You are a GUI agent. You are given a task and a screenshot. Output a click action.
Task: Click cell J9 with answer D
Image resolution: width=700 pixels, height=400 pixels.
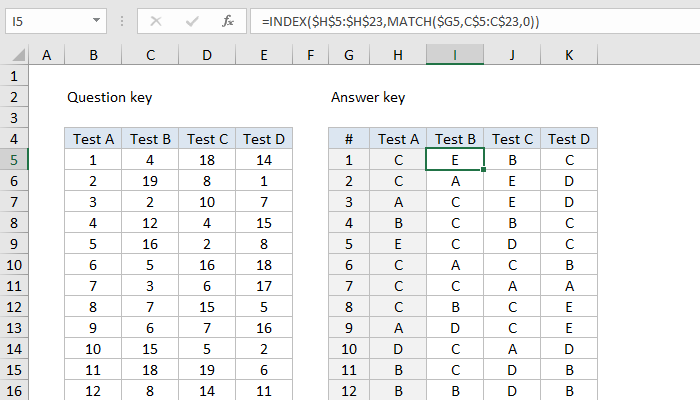[x=512, y=244]
